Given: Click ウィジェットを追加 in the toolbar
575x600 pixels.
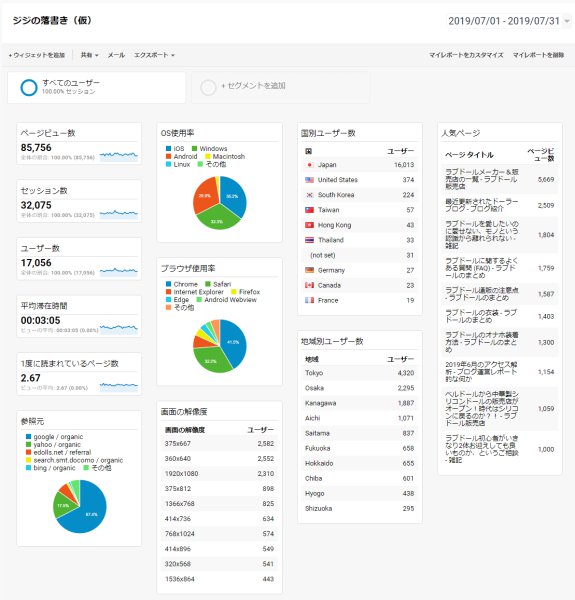Looking at the screenshot, I should tap(37, 55).
